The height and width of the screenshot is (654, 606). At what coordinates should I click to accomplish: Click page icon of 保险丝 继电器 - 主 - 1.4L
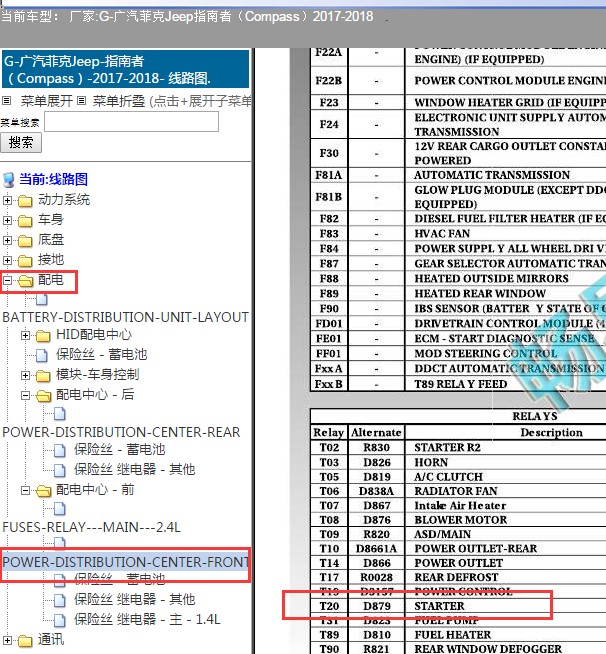pyautogui.click(x=60, y=621)
